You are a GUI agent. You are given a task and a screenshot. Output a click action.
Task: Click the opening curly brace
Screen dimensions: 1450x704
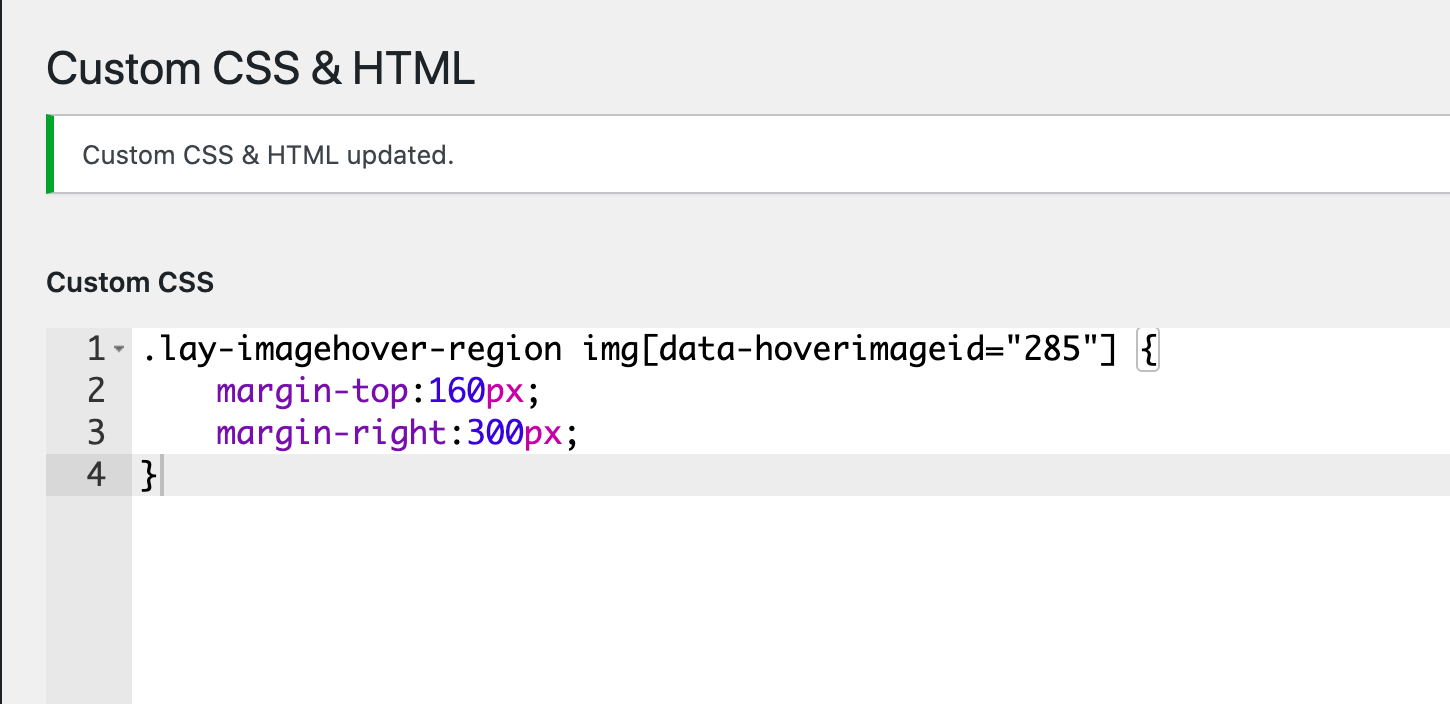click(x=1147, y=351)
